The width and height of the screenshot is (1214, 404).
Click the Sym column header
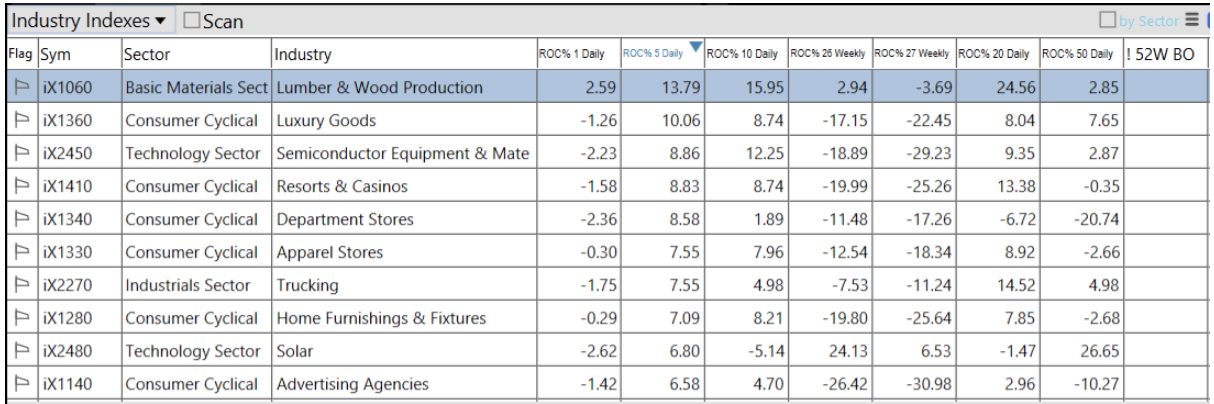[x=57, y=55]
